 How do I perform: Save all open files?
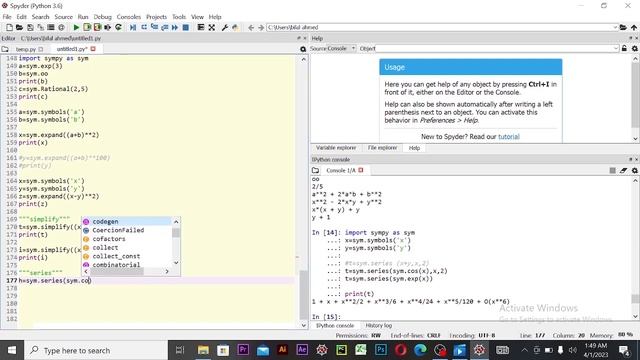40,27
